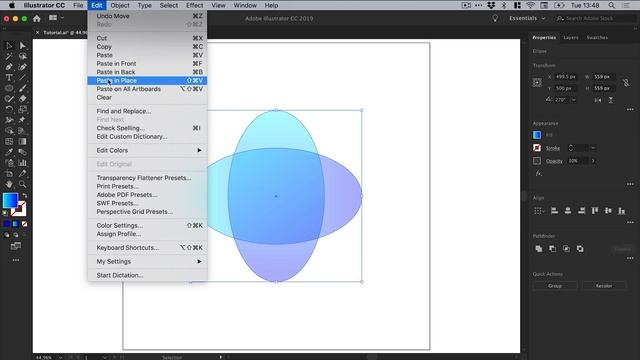This screenshot has width=640, height=360.
Task: Switch to the Swatches tab
Action: coord(597,38)
